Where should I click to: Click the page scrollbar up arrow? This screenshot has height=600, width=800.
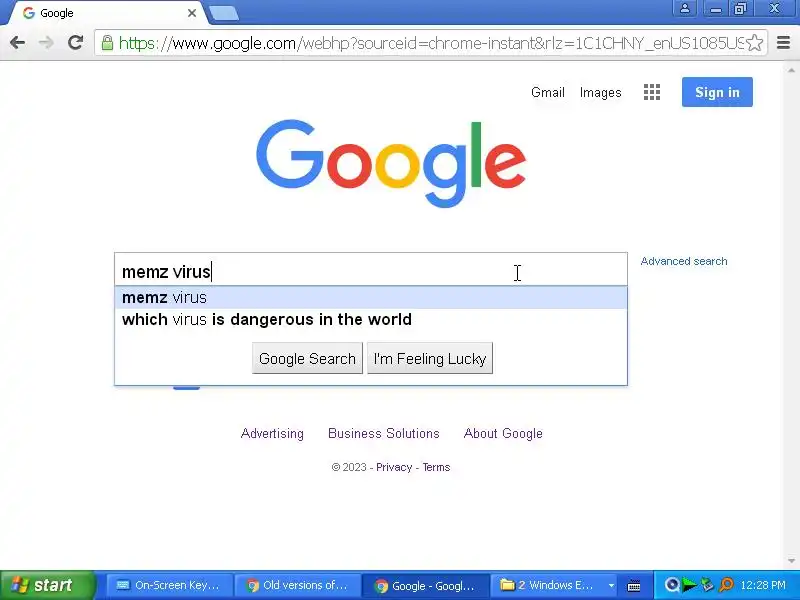tap(791, 69)
